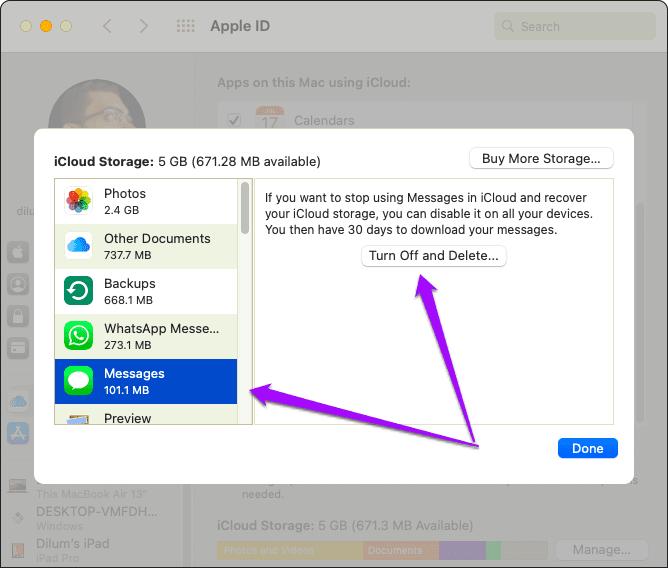Click the '101.1 MB' size value
The image size is (668, 568).
[x=127, y=390]
